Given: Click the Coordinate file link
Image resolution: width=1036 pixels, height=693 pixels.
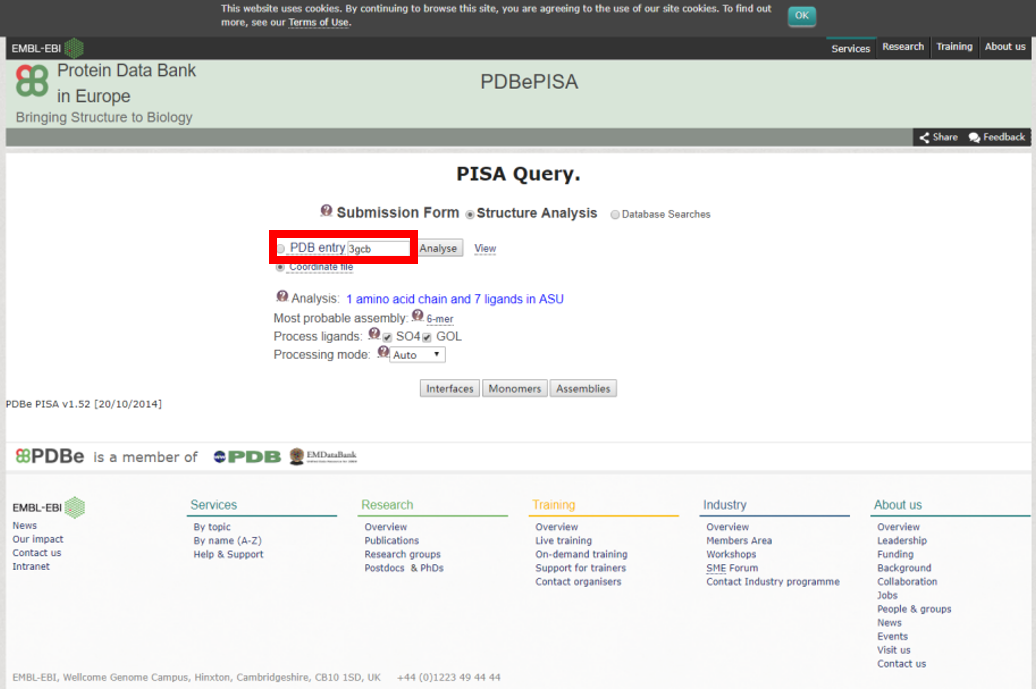Looking at the screenshot, I should tap(321, 267).
